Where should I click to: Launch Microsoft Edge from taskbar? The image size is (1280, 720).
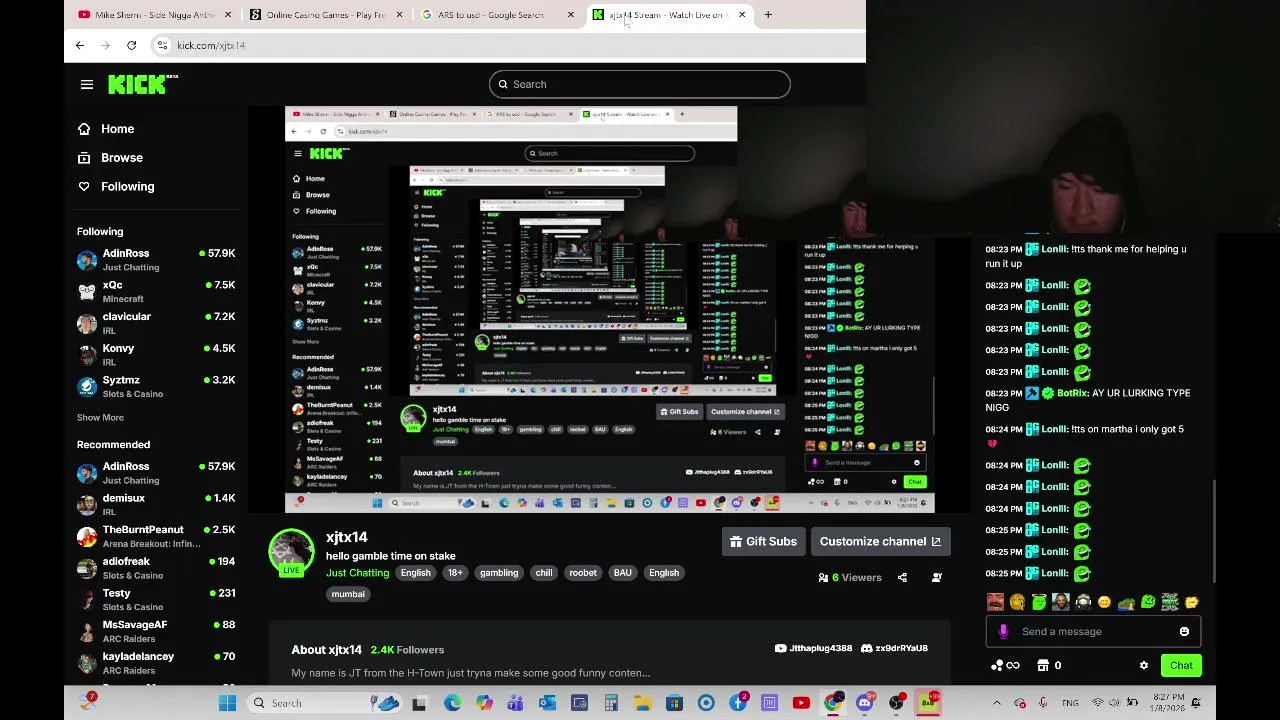452,703
